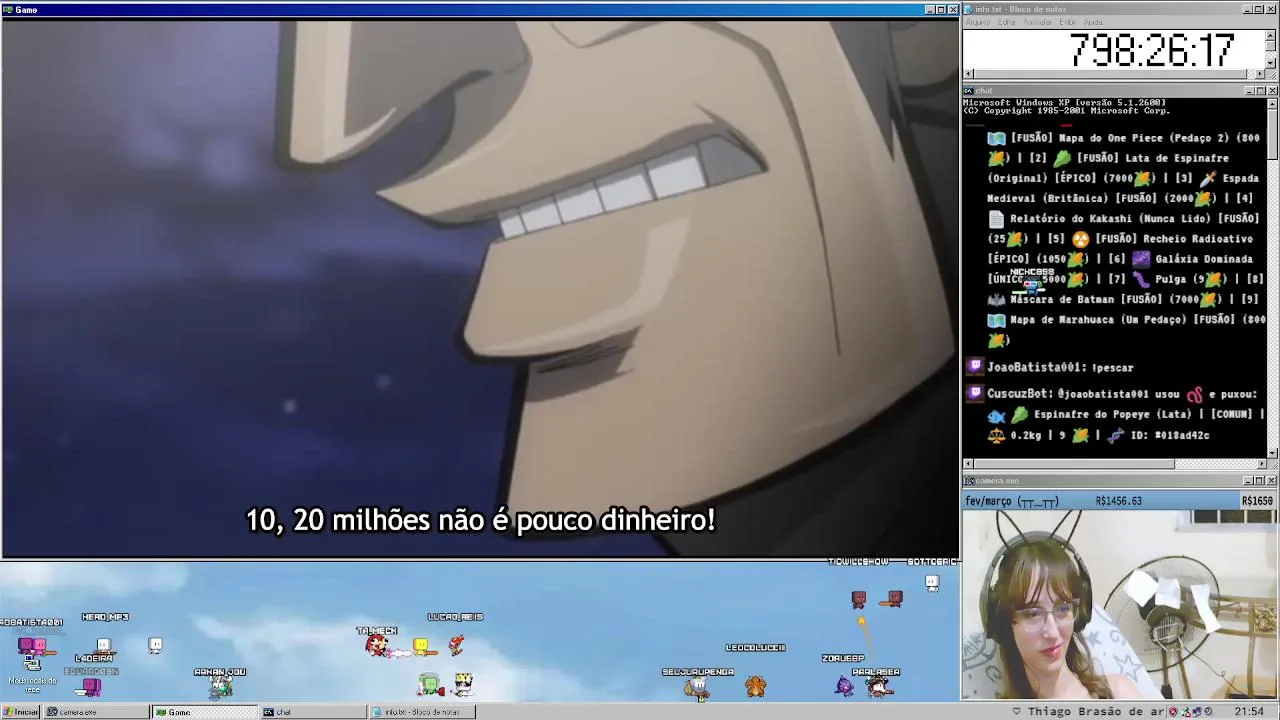
Task: Open the Ajuda menu in Notepad
Action: coord(1093,22)
